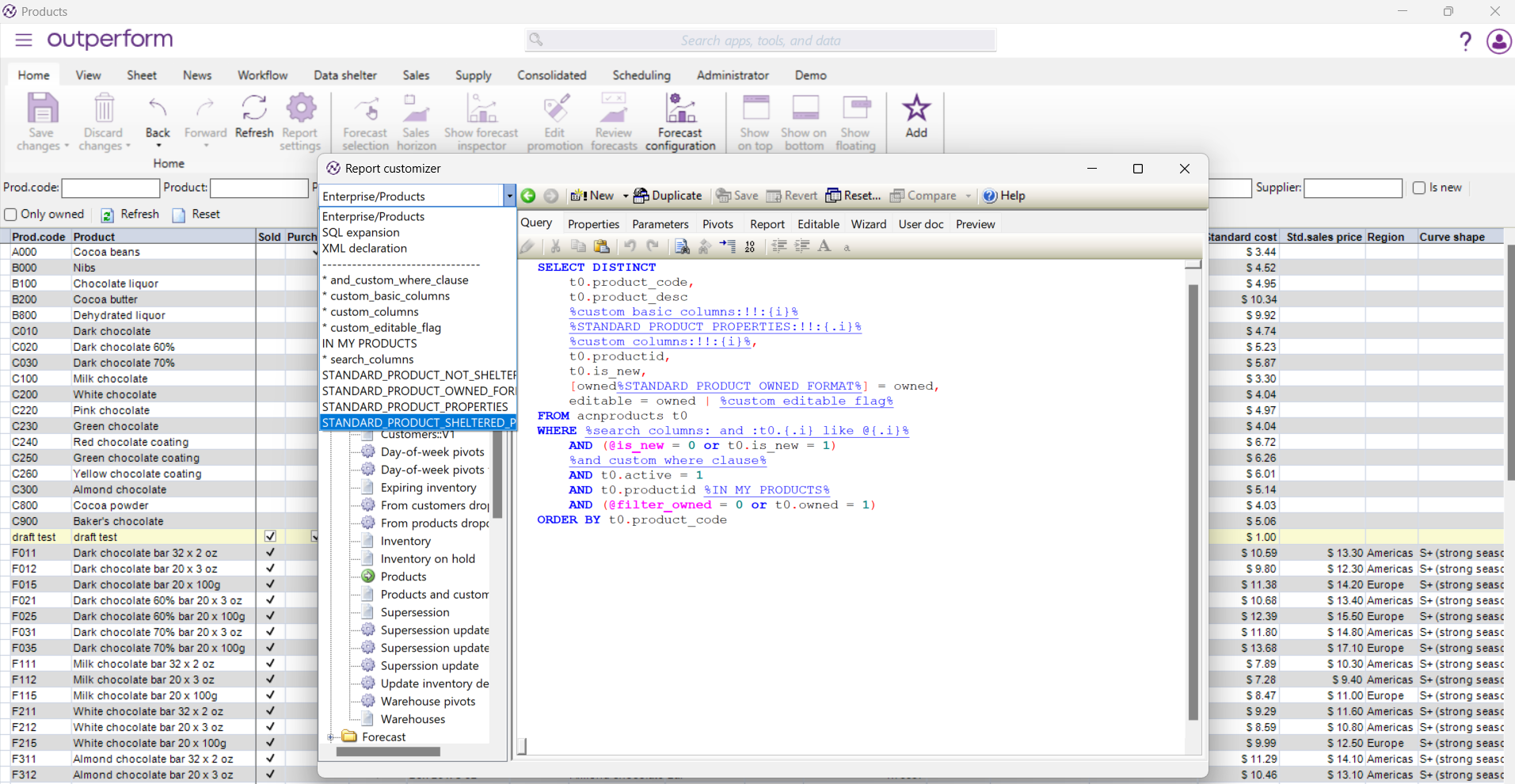Viewport: 1515px width, 784px height.
Task: Open the Save changes dropdown arrow
Action: point(67,147)
